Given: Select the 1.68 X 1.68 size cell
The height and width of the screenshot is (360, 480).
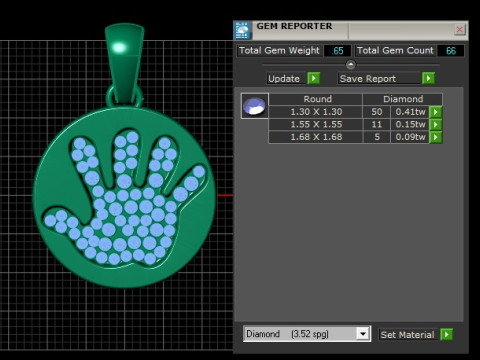Looking at the screenshot, I should point(316,137).
